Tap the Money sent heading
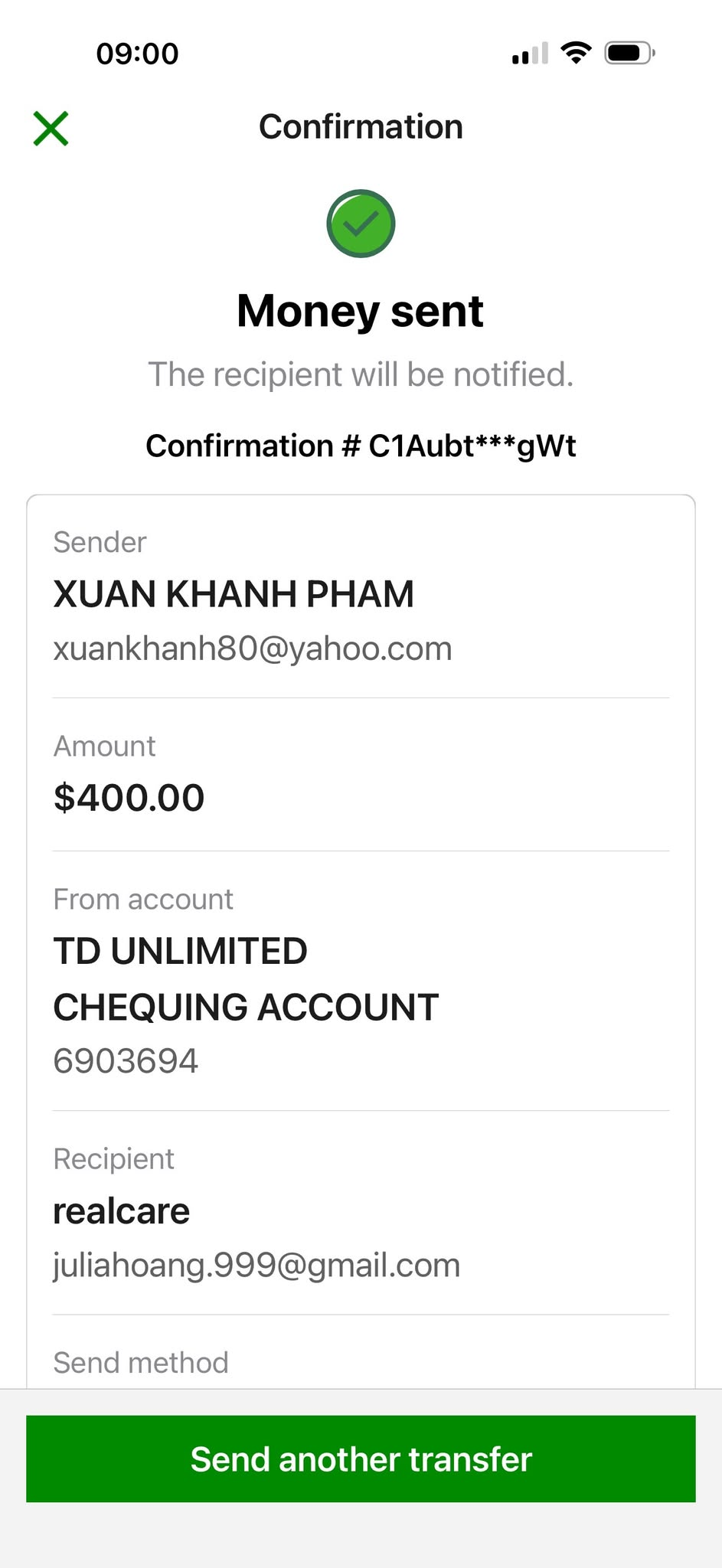722x1568 pixels. pyautogui.click(x=361, y=311)
